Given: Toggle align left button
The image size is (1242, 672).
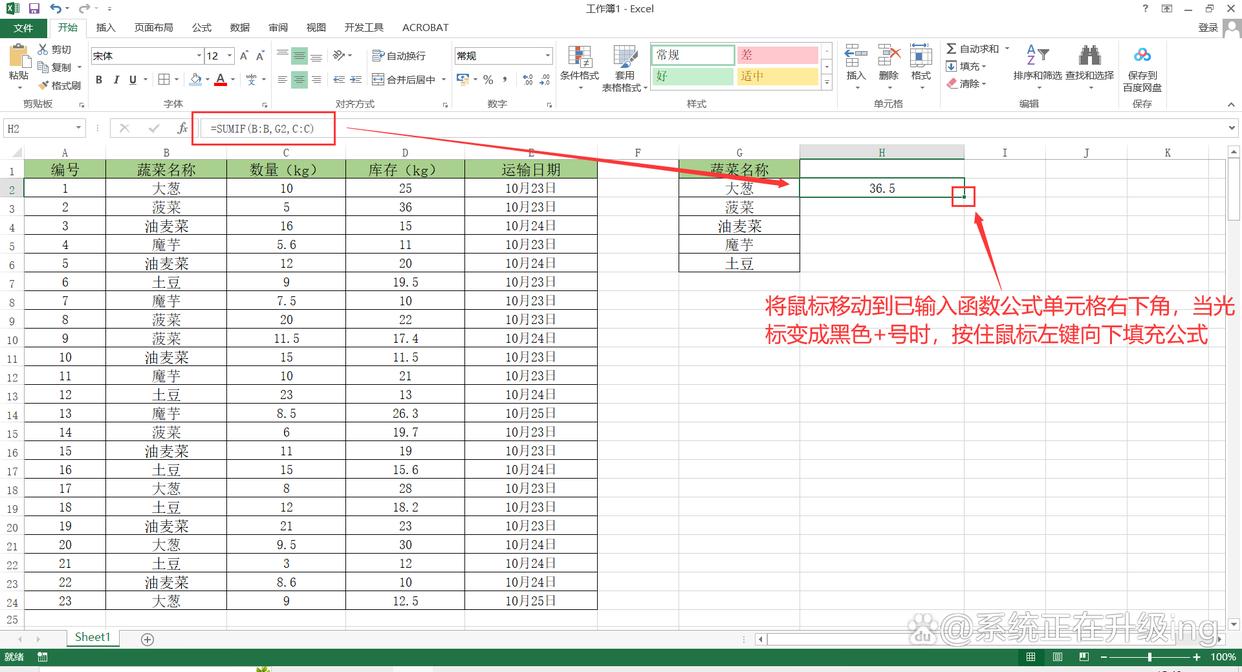Looking at the screenshot, I should pos(283,80).
